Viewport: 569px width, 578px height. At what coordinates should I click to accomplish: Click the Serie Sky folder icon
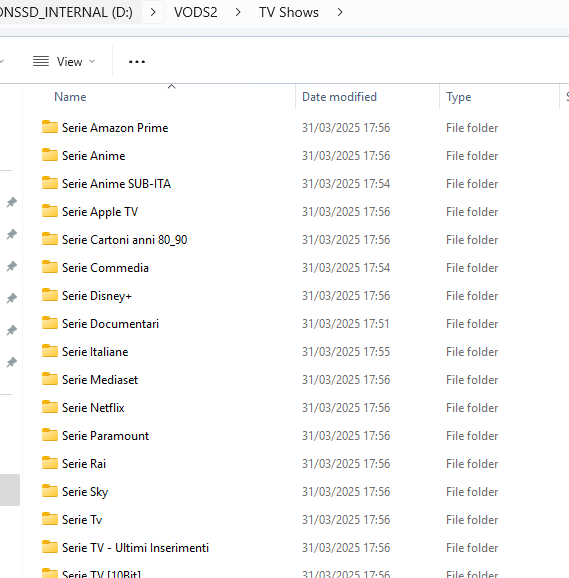[x=50, y=491]
